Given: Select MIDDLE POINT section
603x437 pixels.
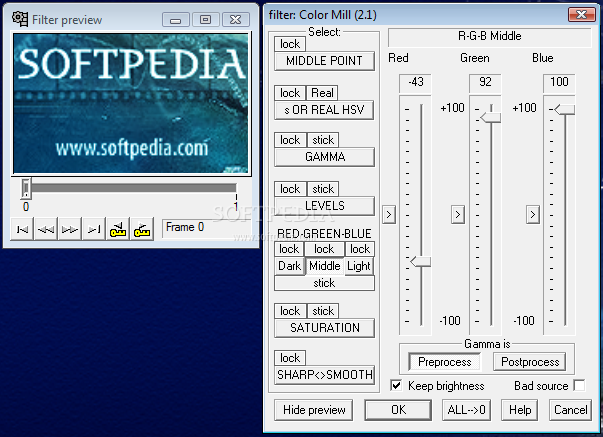Looking at the screenshot, I should pyautogui.click(x=324, y=61).
